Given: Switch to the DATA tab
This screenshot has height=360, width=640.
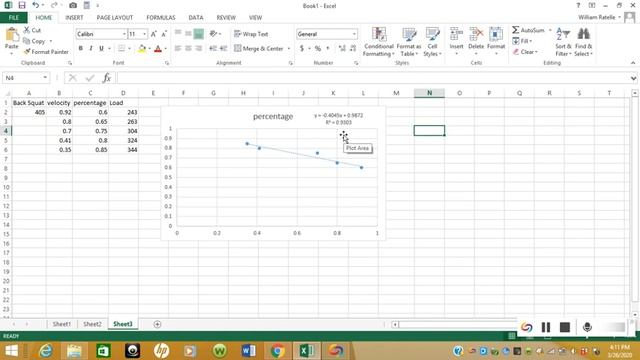Looking at the screenshot, I should pos(196,18).
